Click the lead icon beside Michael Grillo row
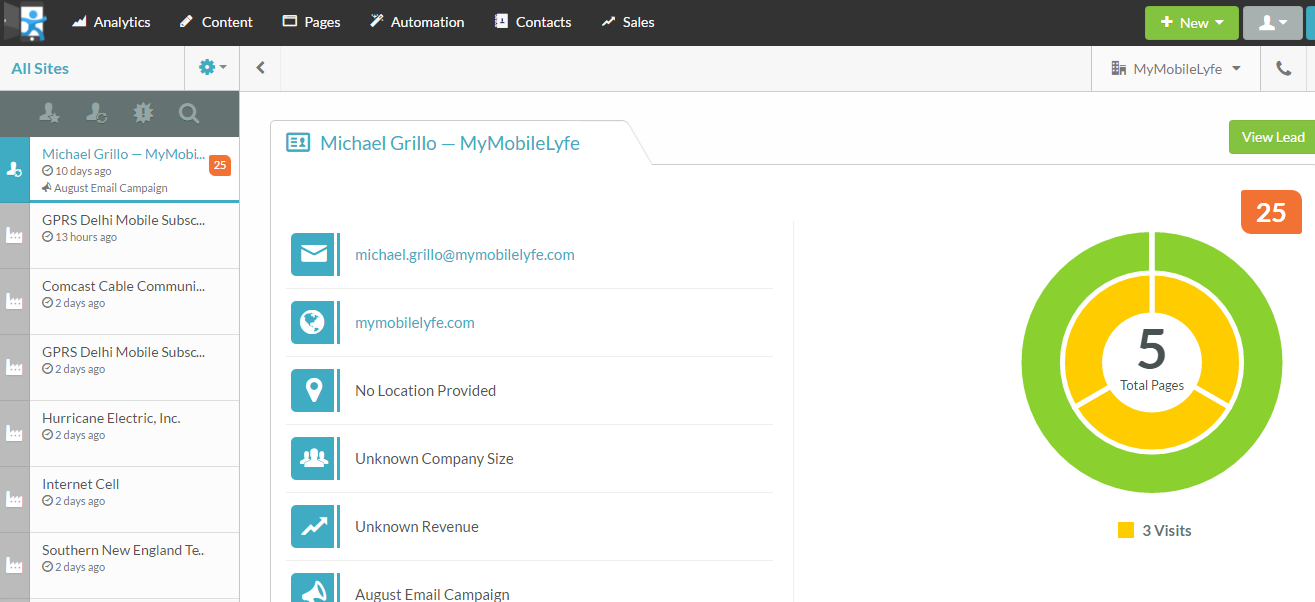 point(14,170)
